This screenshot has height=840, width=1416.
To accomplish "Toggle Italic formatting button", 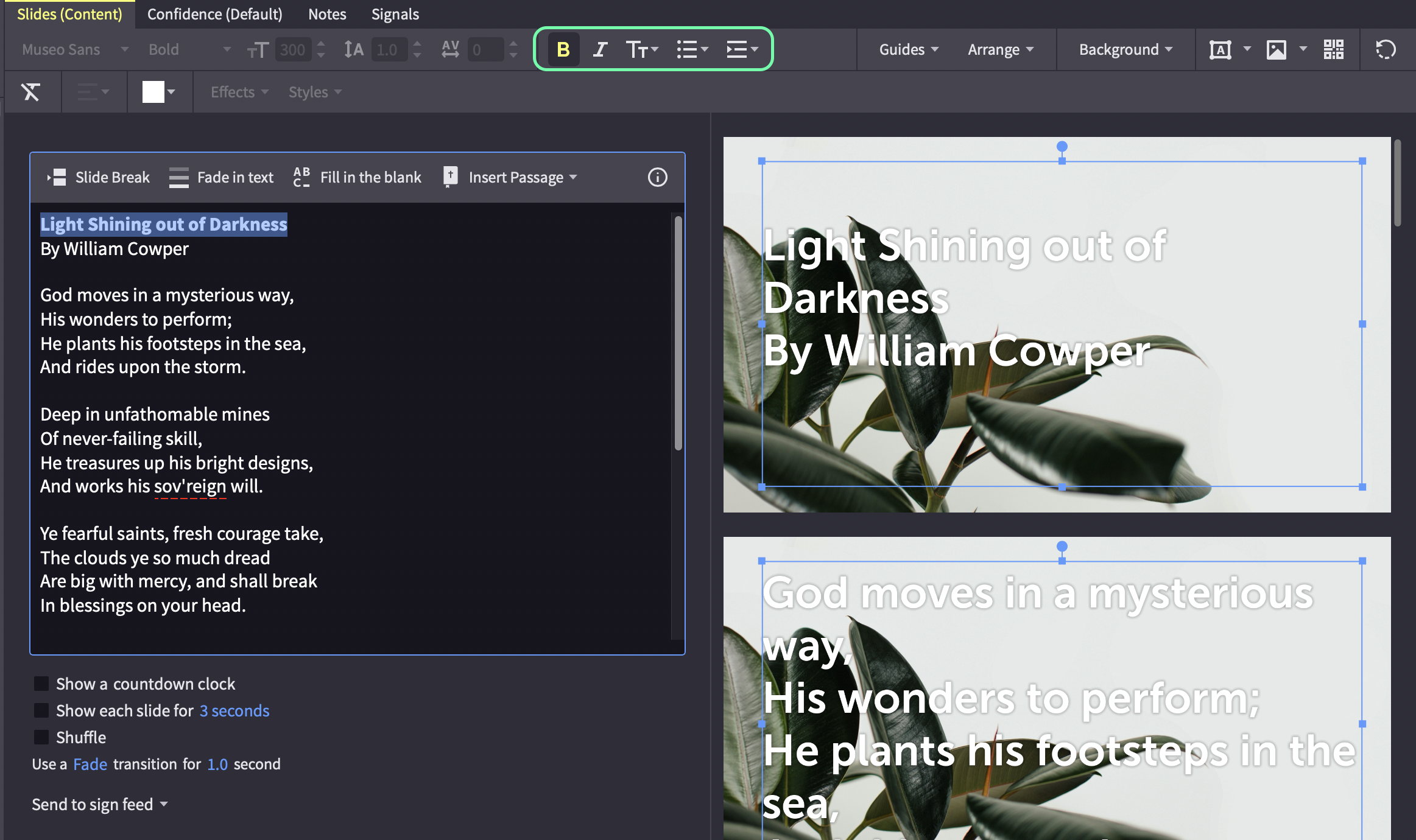I will 600,49.
